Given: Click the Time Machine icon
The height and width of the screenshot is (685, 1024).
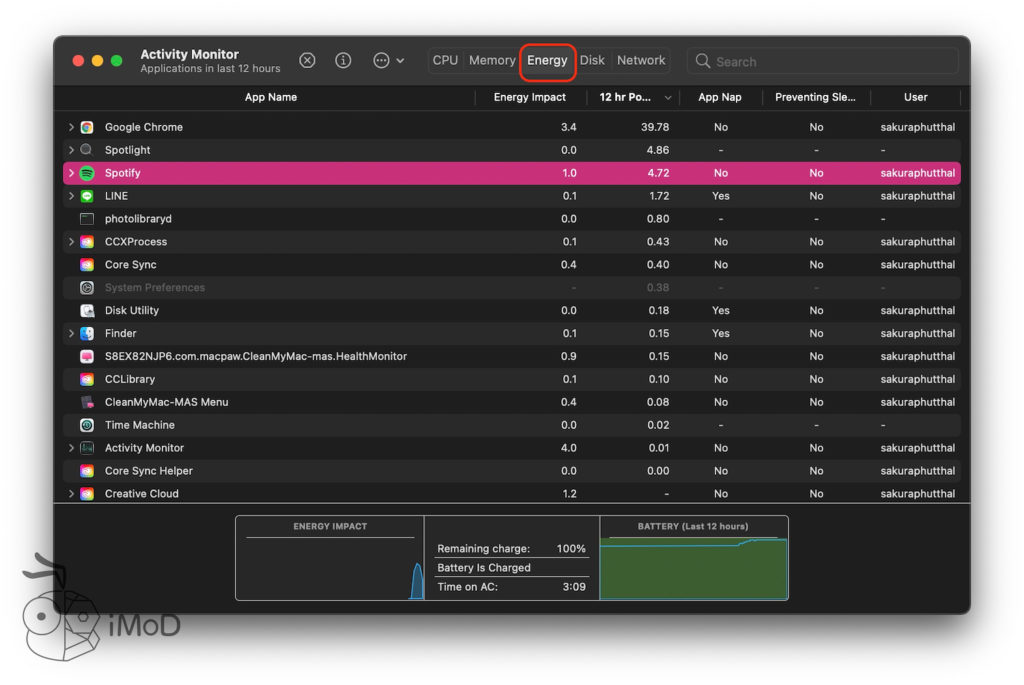Looking at the screenshot, I should (87, 425).
